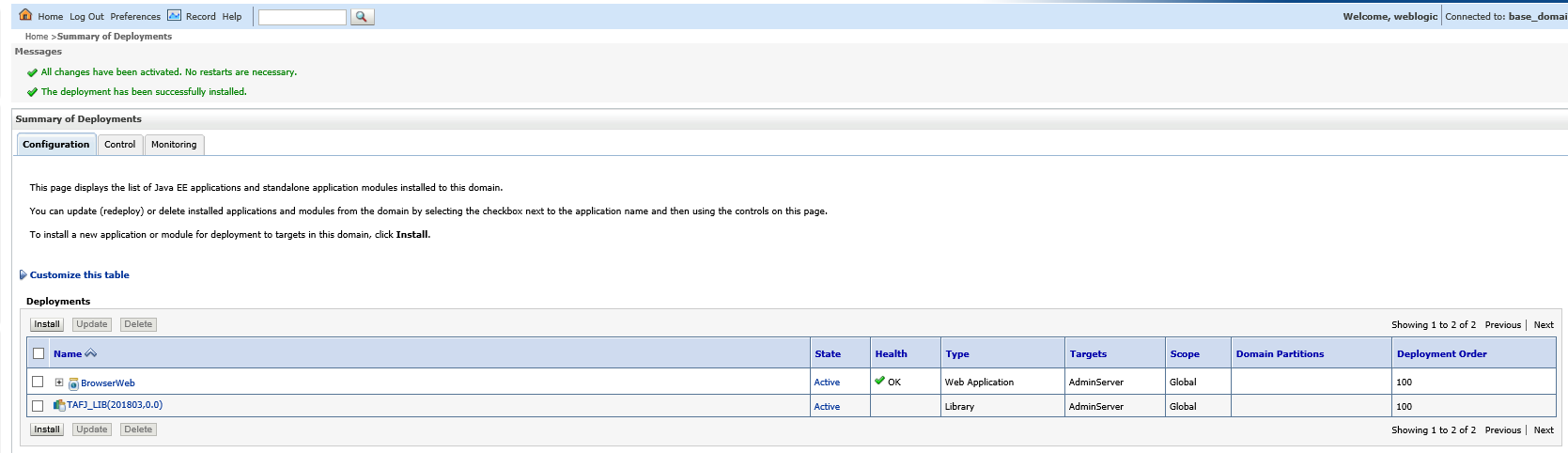Viewport: 1568px width, 453px height.
Task: Click the green OK health checkmark icon
Action: 879,381
